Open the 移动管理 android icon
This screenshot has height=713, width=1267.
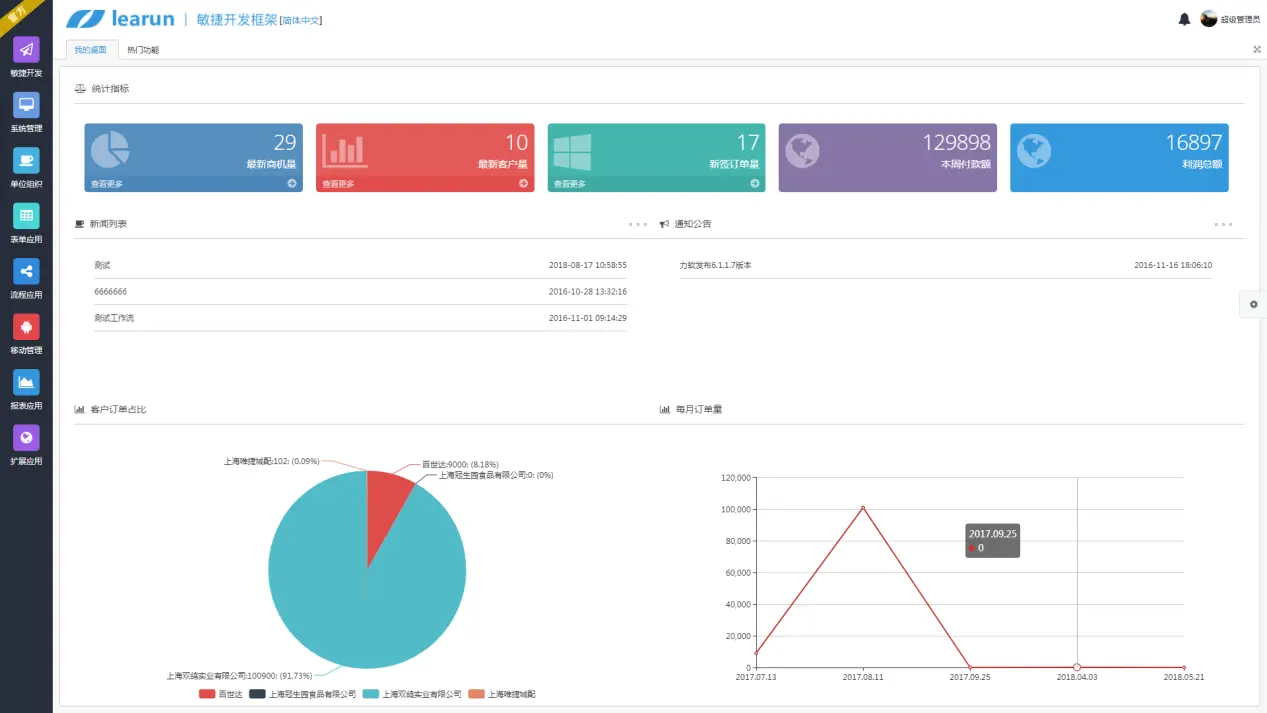coord(26,326)
